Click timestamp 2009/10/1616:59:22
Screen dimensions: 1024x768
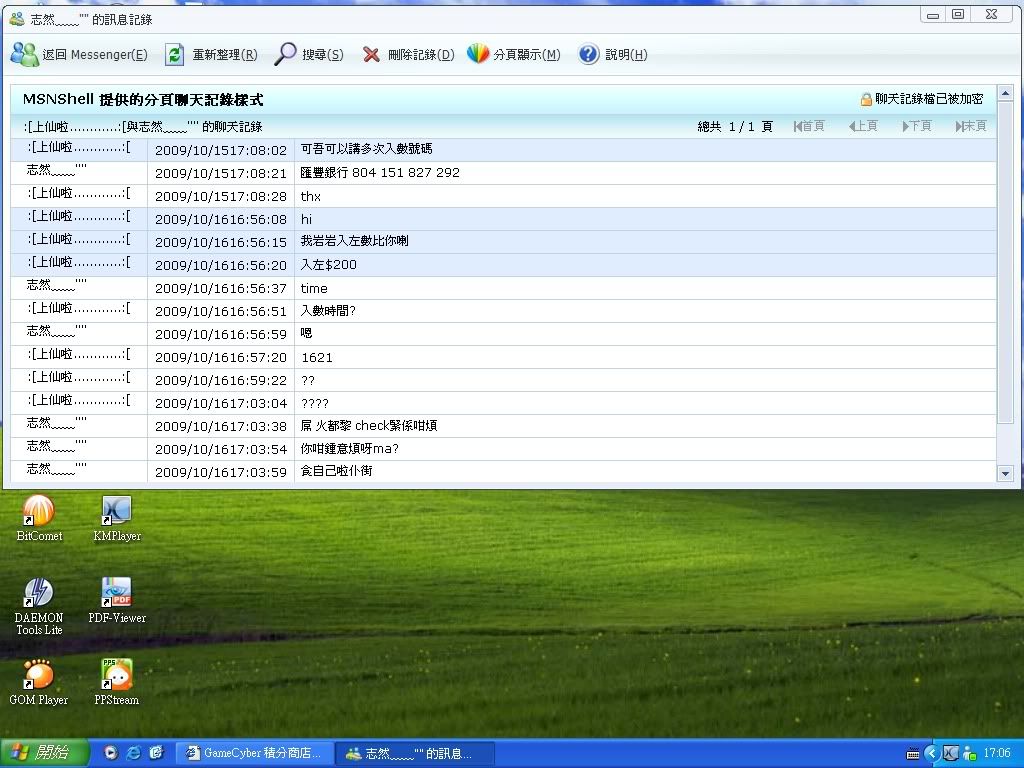(221, 380)
